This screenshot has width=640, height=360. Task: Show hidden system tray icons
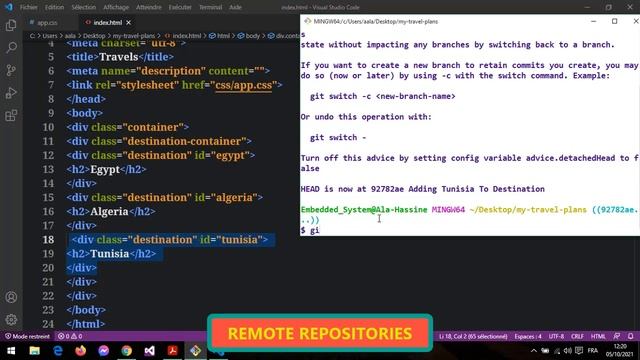pyautogui.click(x=534, y=351)
